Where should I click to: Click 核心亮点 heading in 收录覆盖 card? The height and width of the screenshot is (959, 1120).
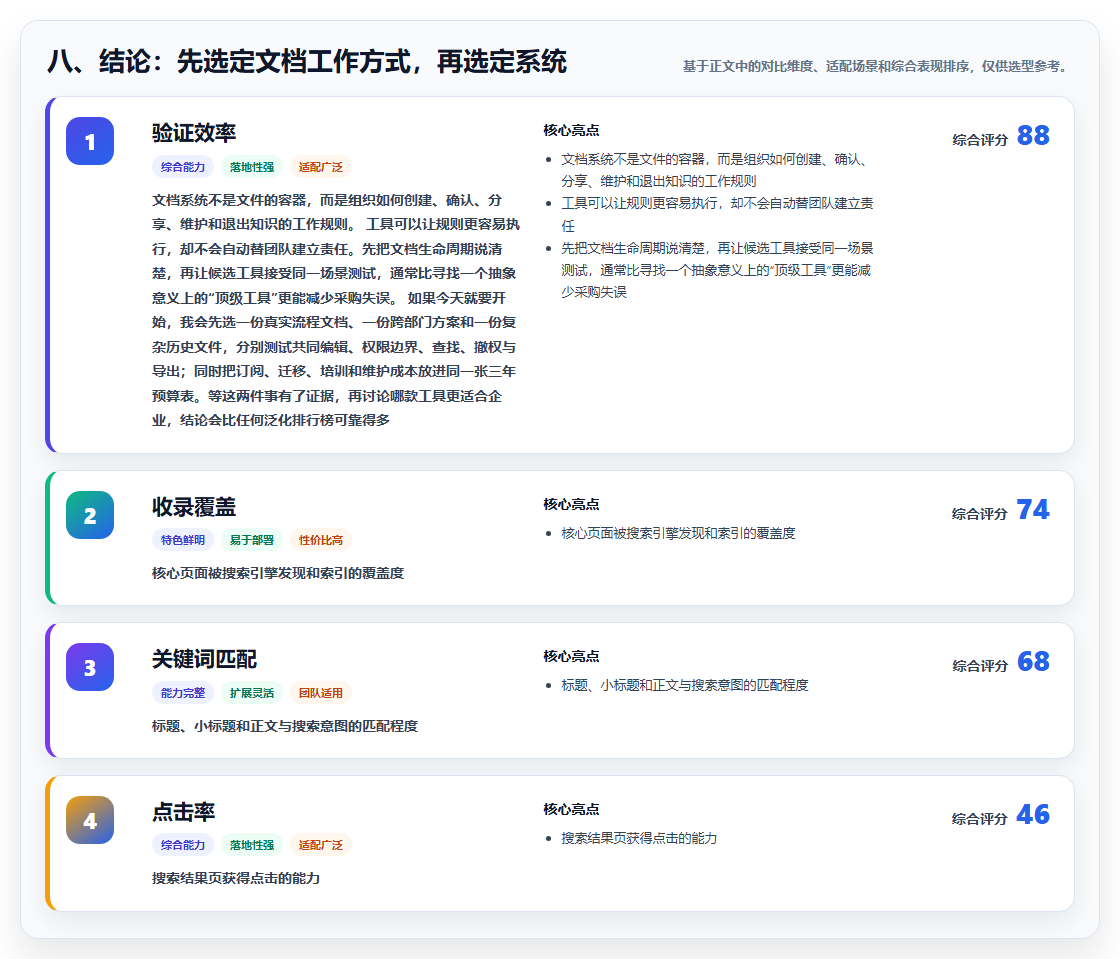point(571,504)
